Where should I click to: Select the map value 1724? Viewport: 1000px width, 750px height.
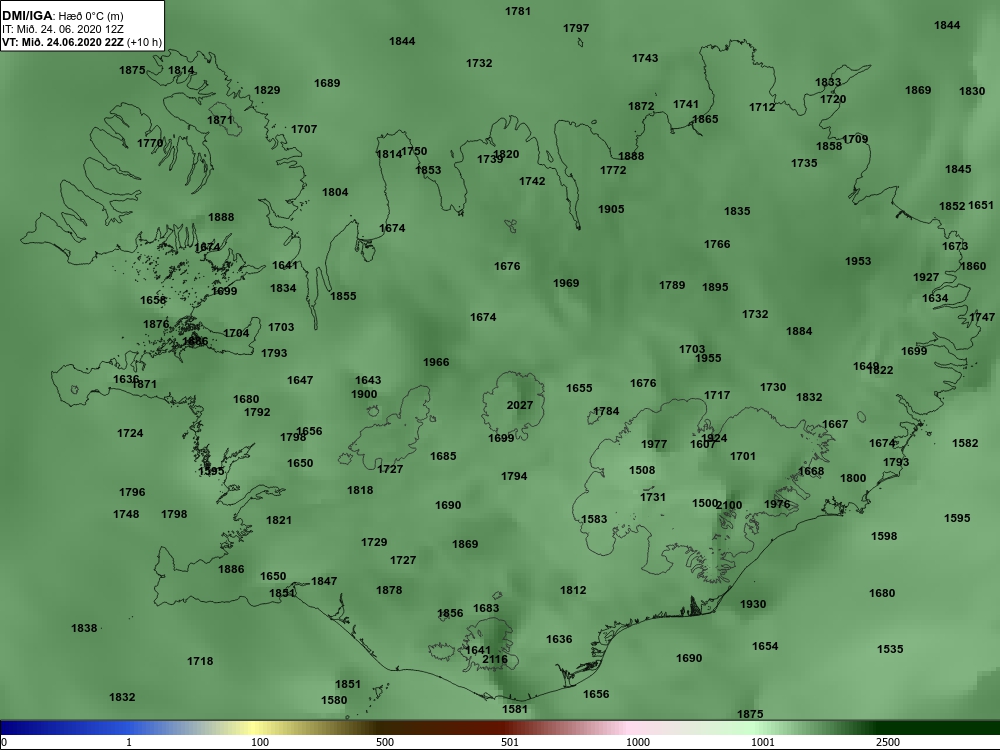point(130,433)
